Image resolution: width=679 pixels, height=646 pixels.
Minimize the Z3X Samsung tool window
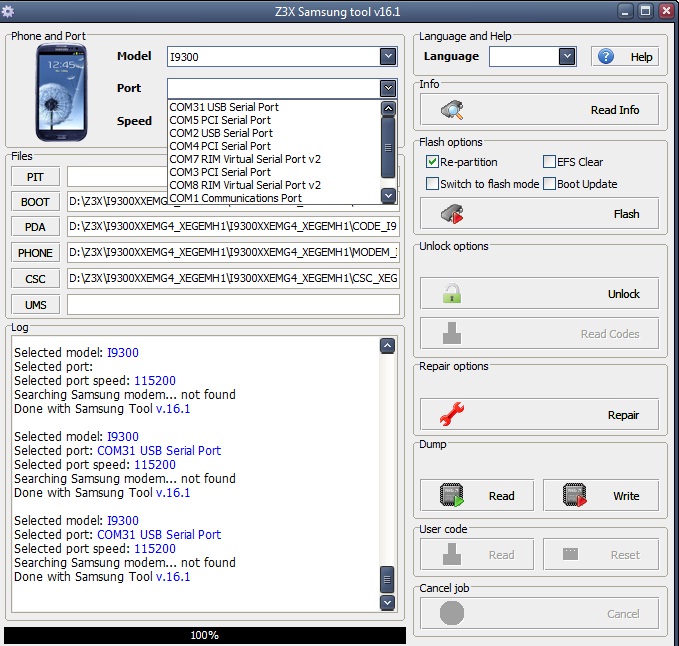624,11
